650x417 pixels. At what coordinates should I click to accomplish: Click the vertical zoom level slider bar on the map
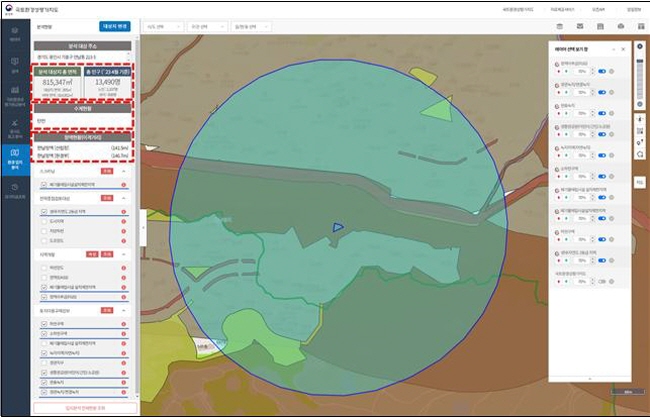[640, 78]
